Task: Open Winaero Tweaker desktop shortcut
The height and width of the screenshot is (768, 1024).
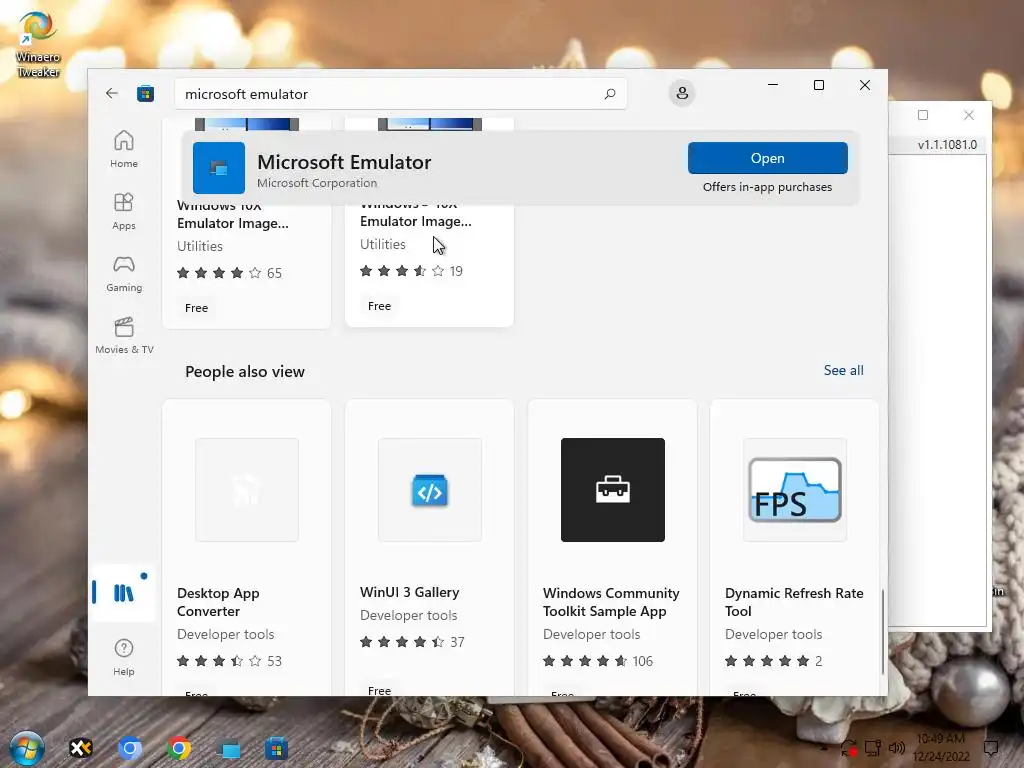Action: [38, 44]
